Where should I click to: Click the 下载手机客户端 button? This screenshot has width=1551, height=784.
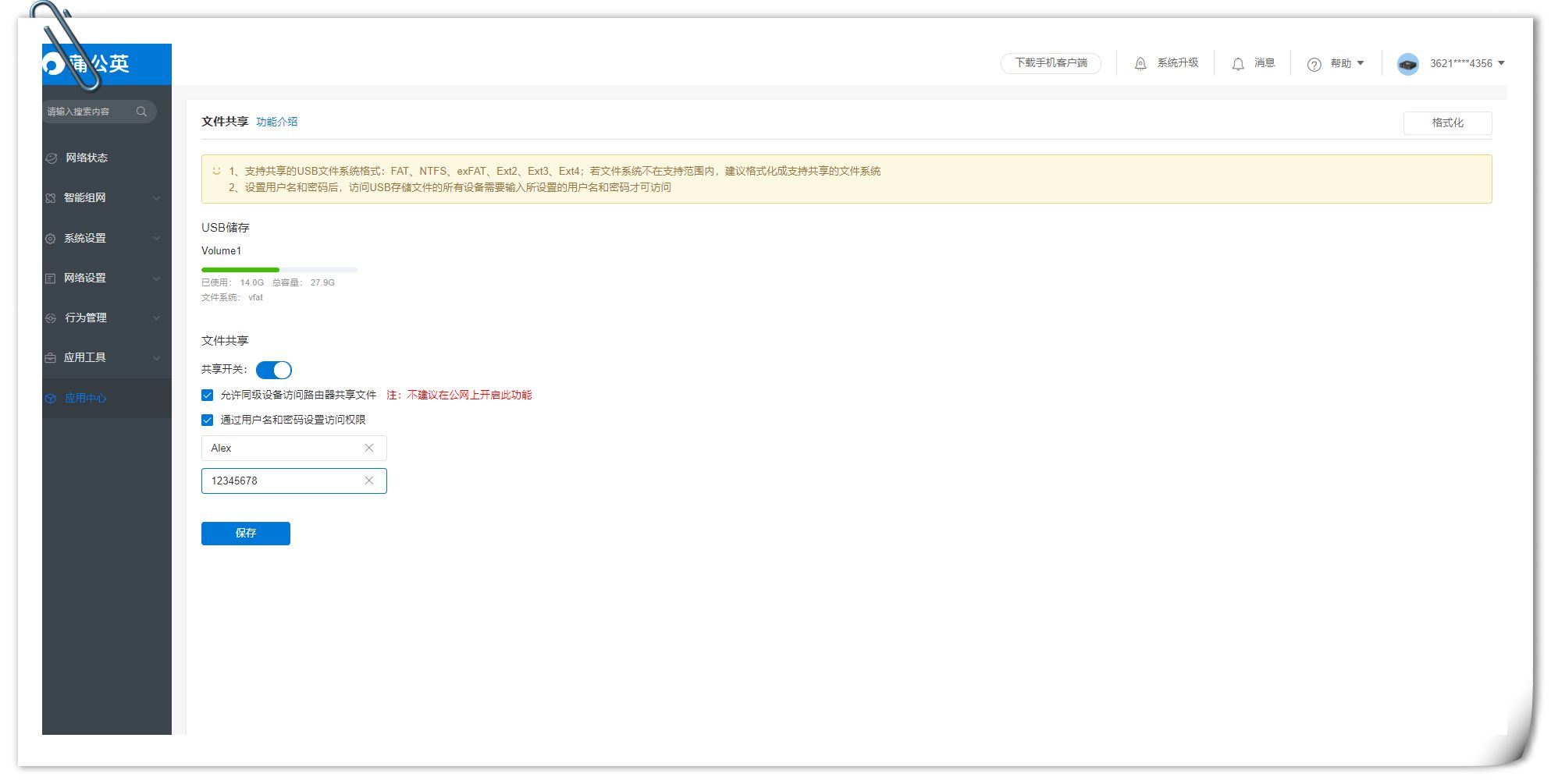[x=1051, y=63]
